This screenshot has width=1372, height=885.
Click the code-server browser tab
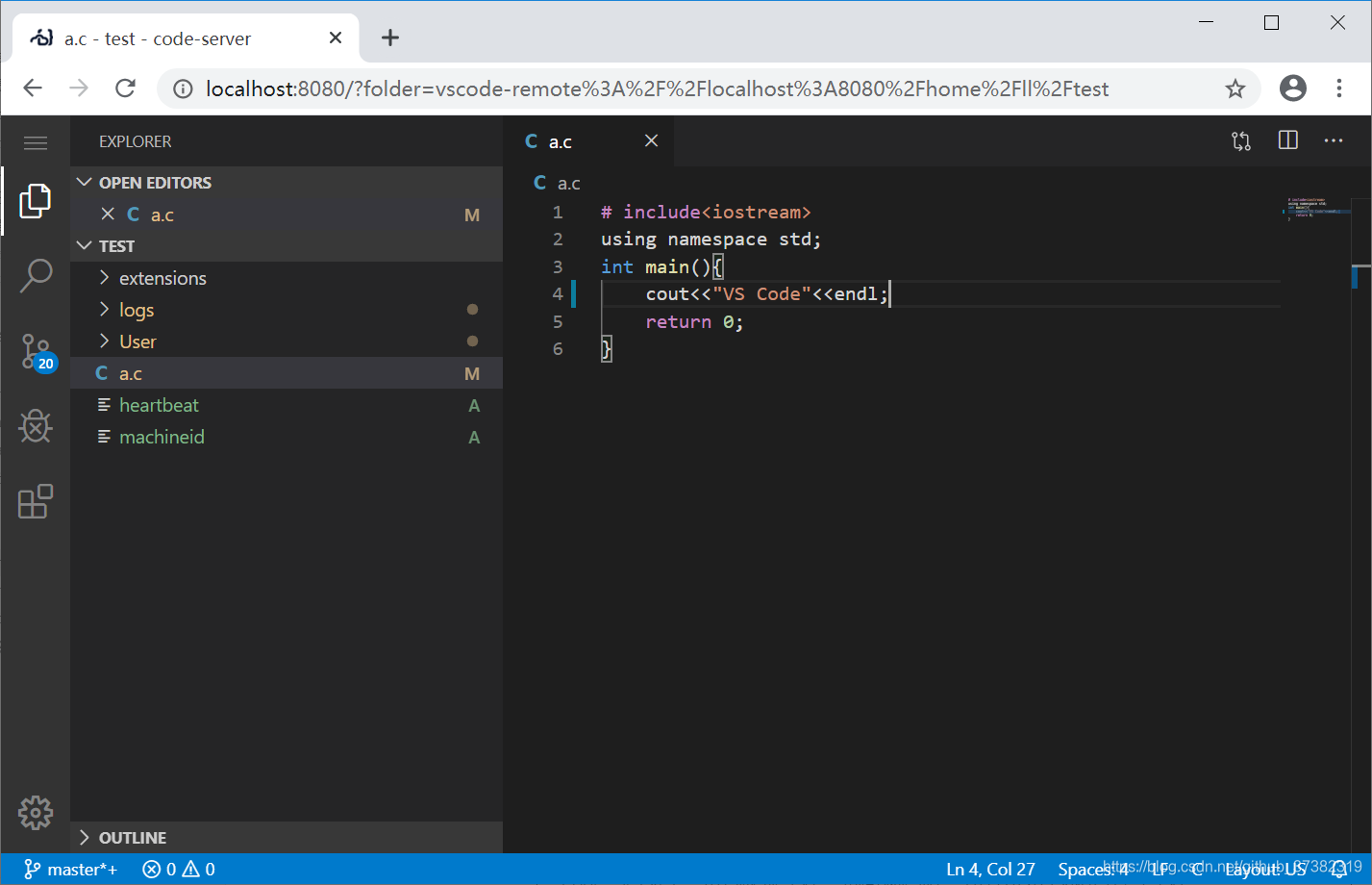pos(186,38)
